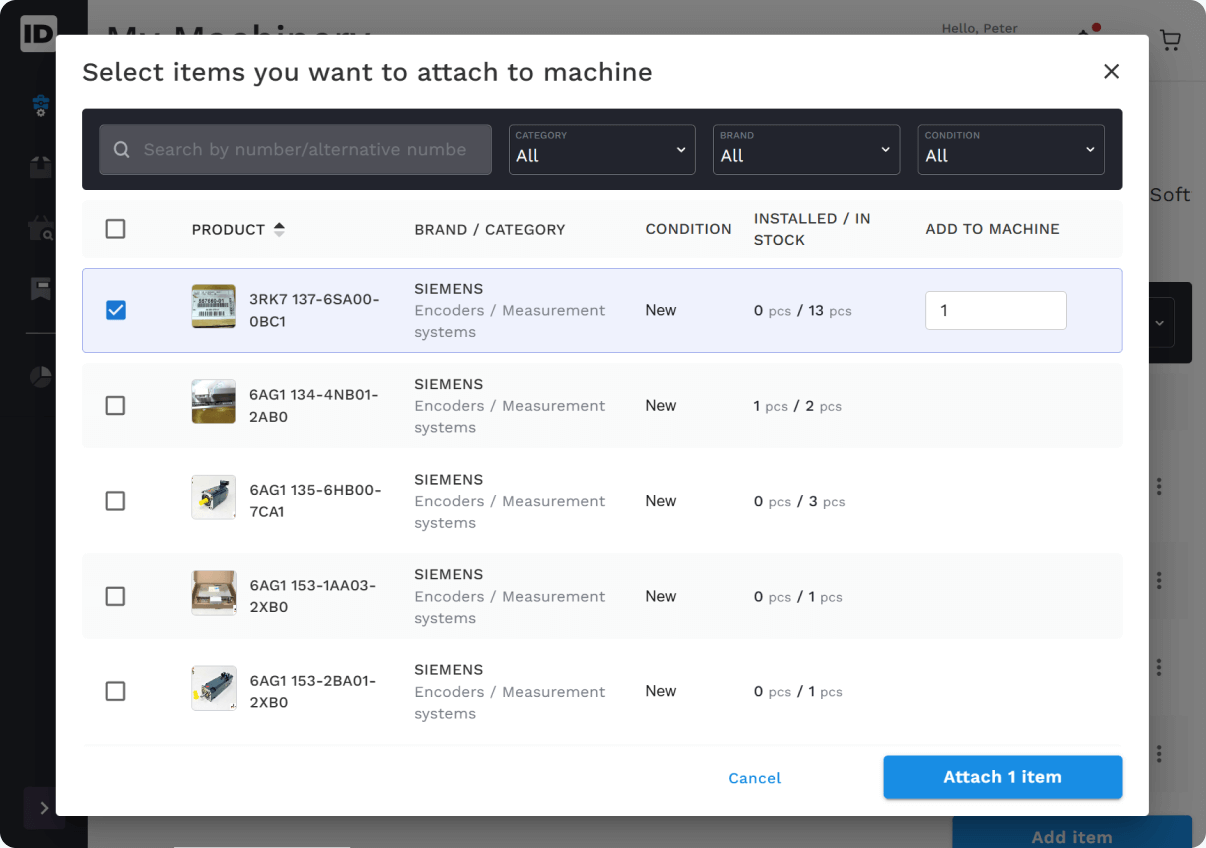Focus the search by number field
The image size is (1206, 848).
click(305, 150)
